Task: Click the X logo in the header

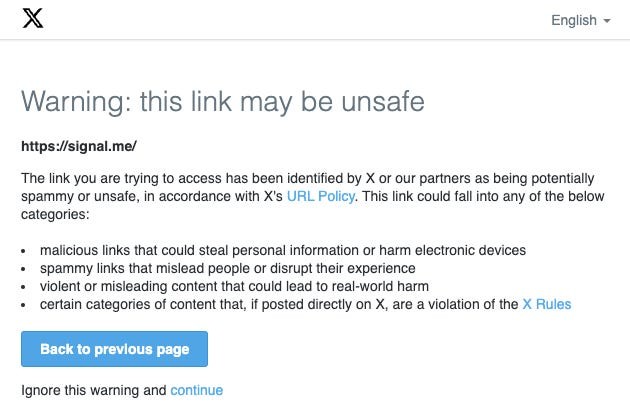Action: (x=33, y=20)
